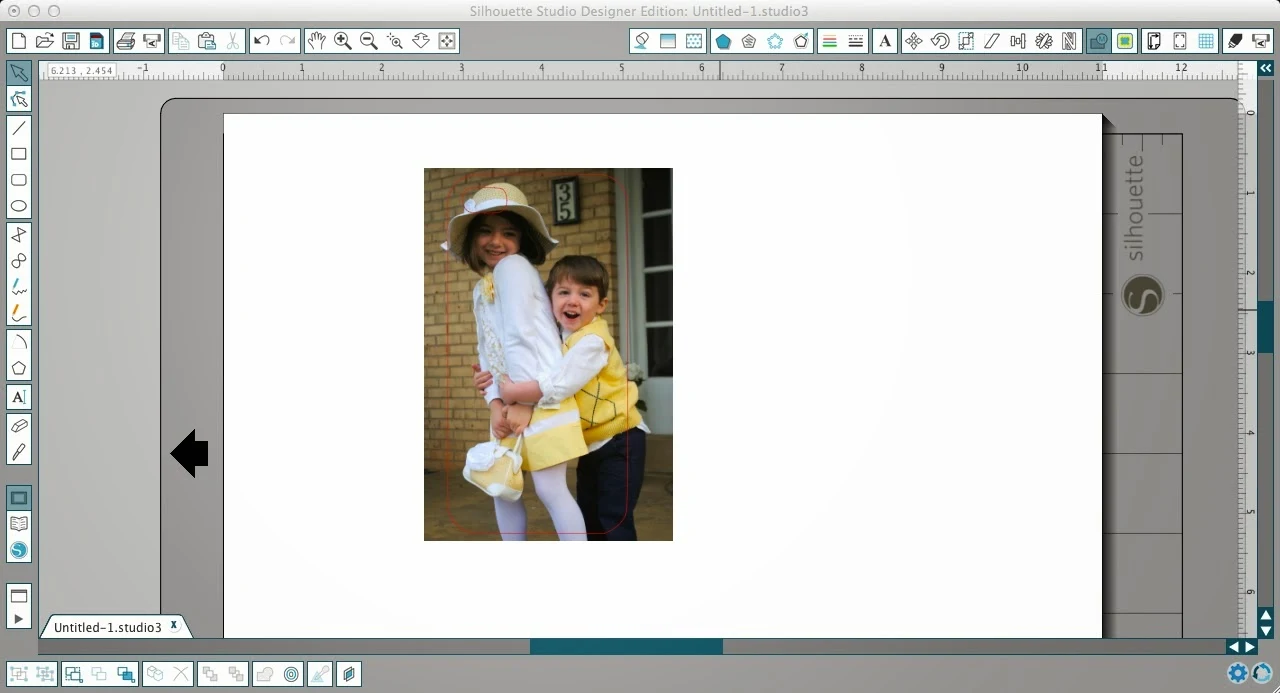This screenshot has height=693, width=1280.
Task: Toggle the registration marks view
Action: (x=1180, y=41)
